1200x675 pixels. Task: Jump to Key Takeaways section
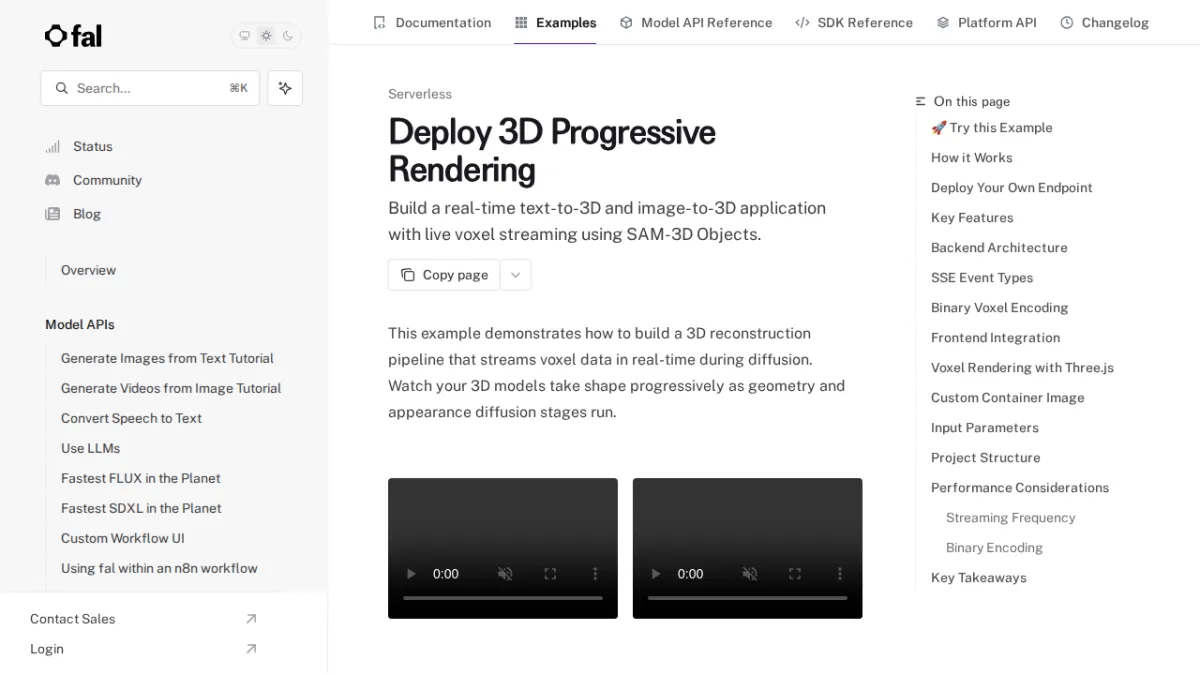pyautogui.click(x=979, y=578)
